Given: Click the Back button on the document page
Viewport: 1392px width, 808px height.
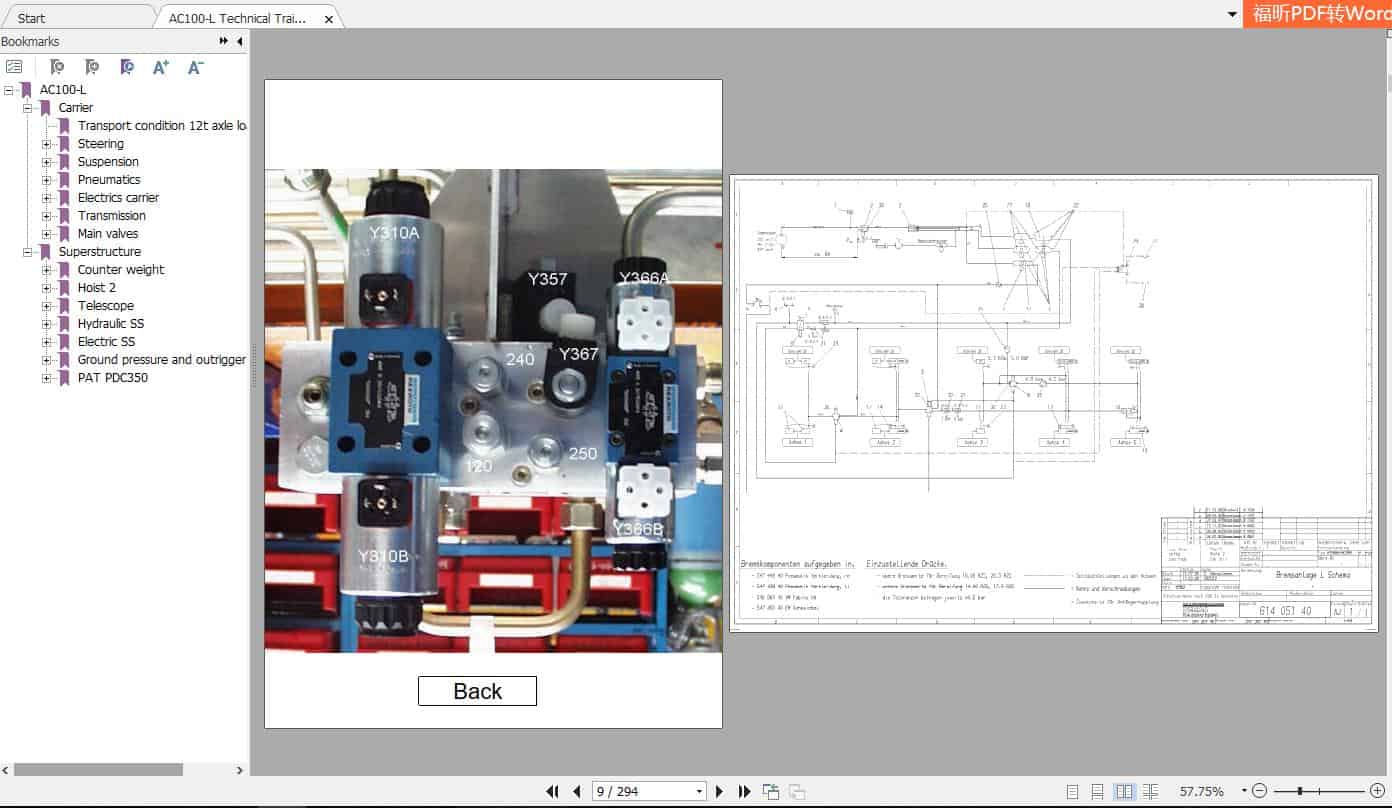Looking at the screenshot, I should coord(477,690).
